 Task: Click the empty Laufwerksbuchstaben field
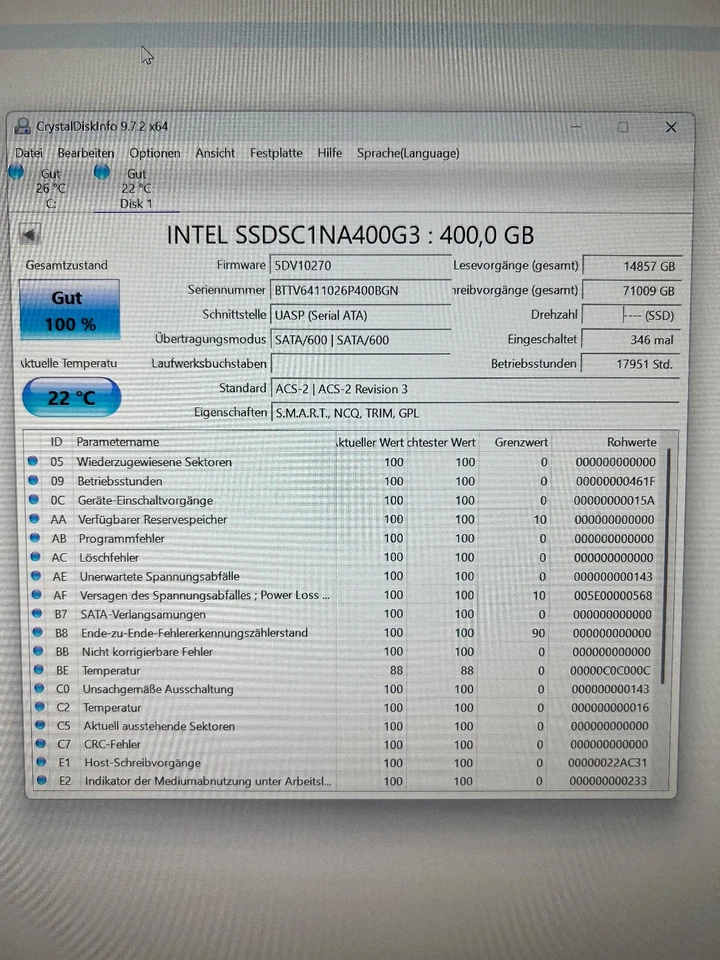(361, 364)
